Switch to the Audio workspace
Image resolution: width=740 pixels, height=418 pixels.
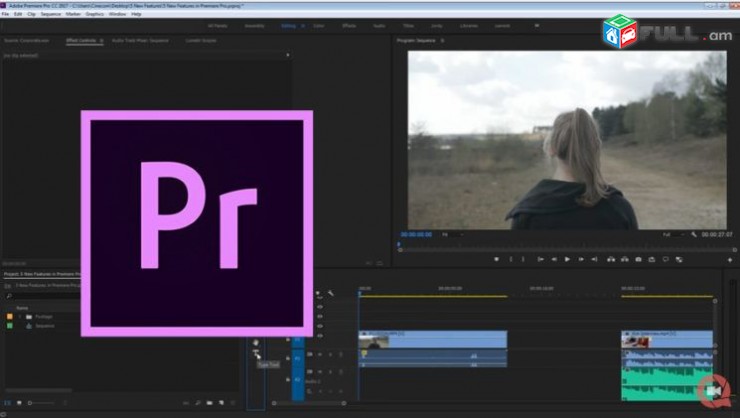(x=379, y=26)
